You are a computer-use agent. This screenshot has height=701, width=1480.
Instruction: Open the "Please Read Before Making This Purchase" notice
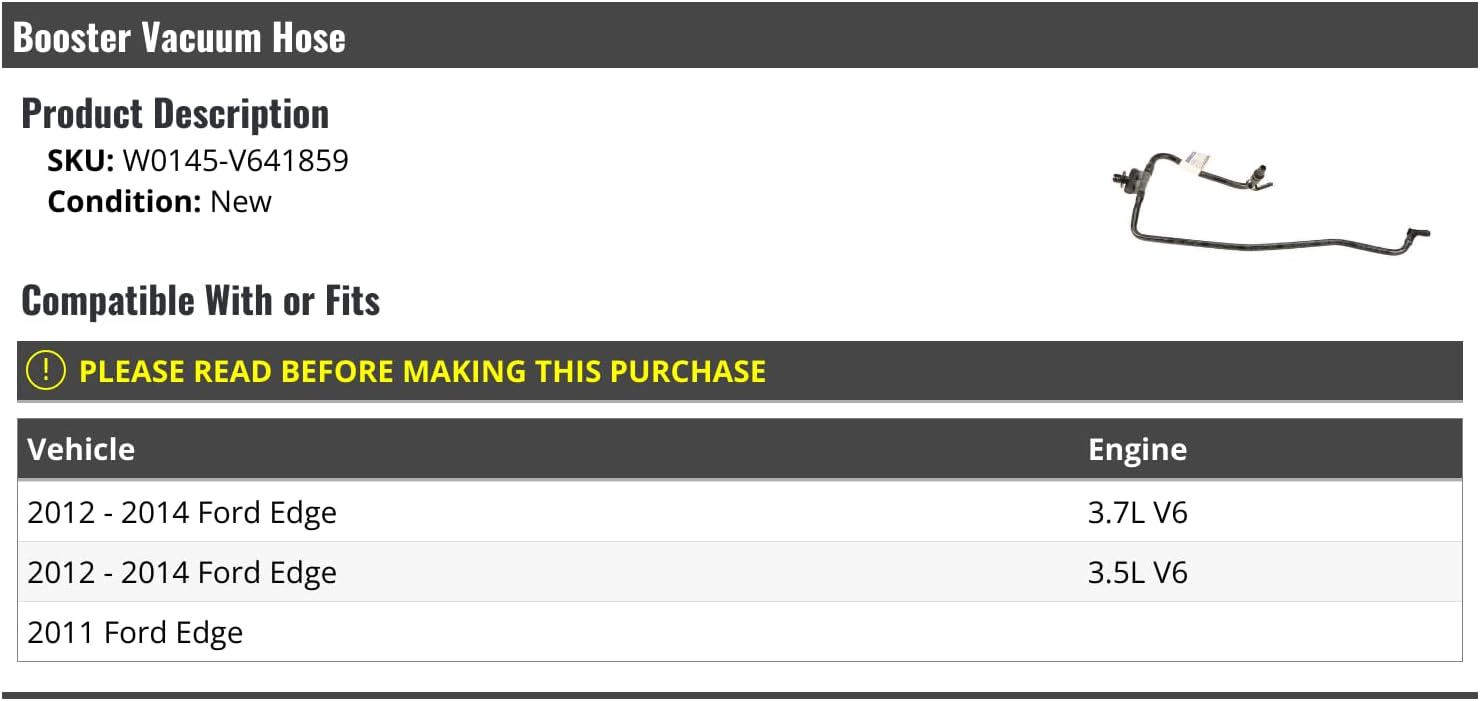[x=422, y=371]
